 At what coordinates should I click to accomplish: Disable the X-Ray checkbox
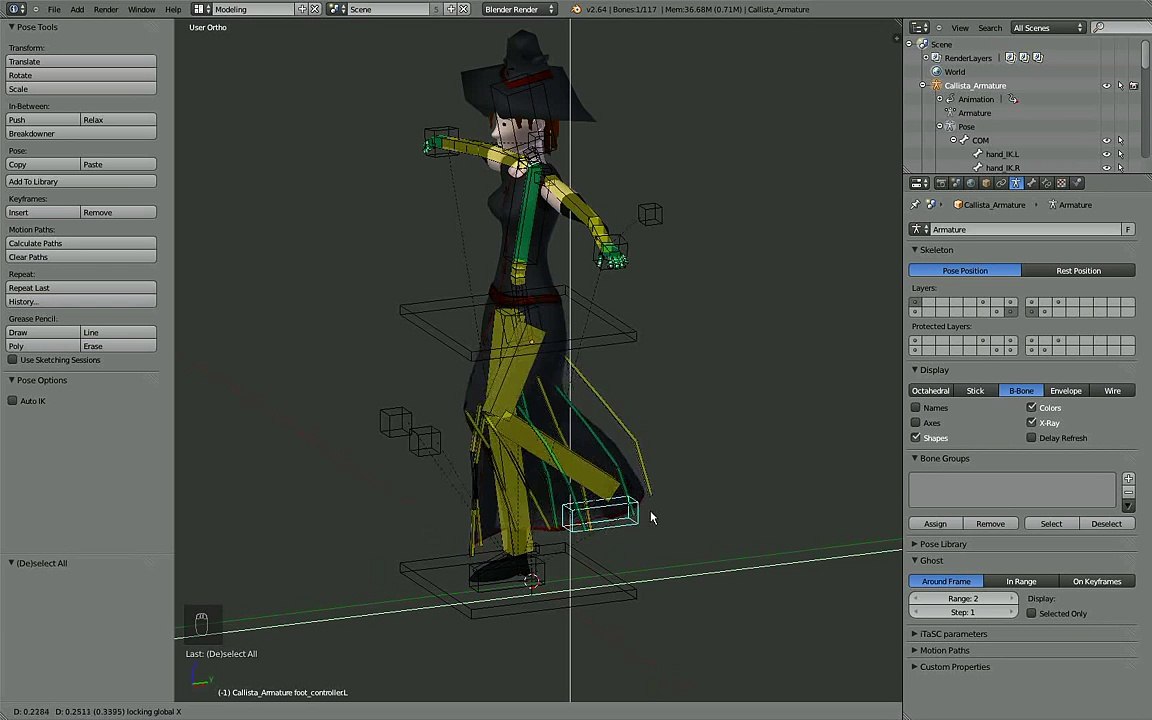[x=1031, y=423]
